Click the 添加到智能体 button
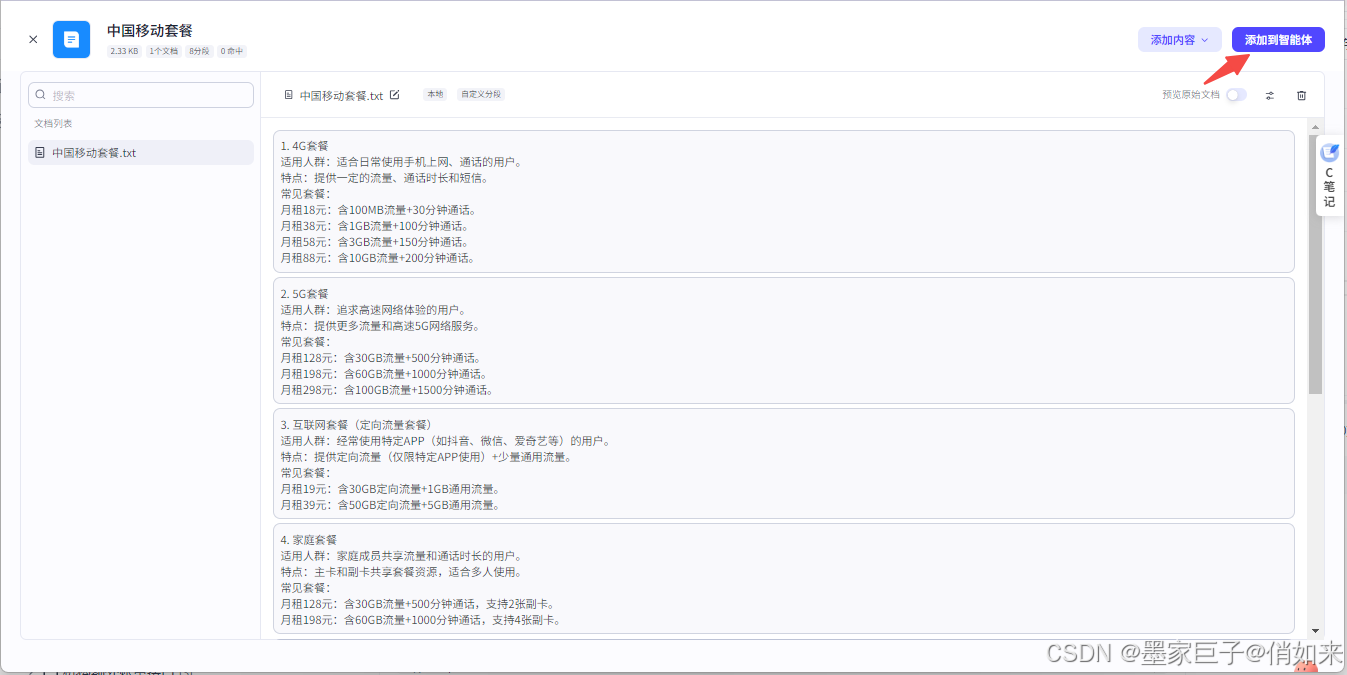 1278,40
